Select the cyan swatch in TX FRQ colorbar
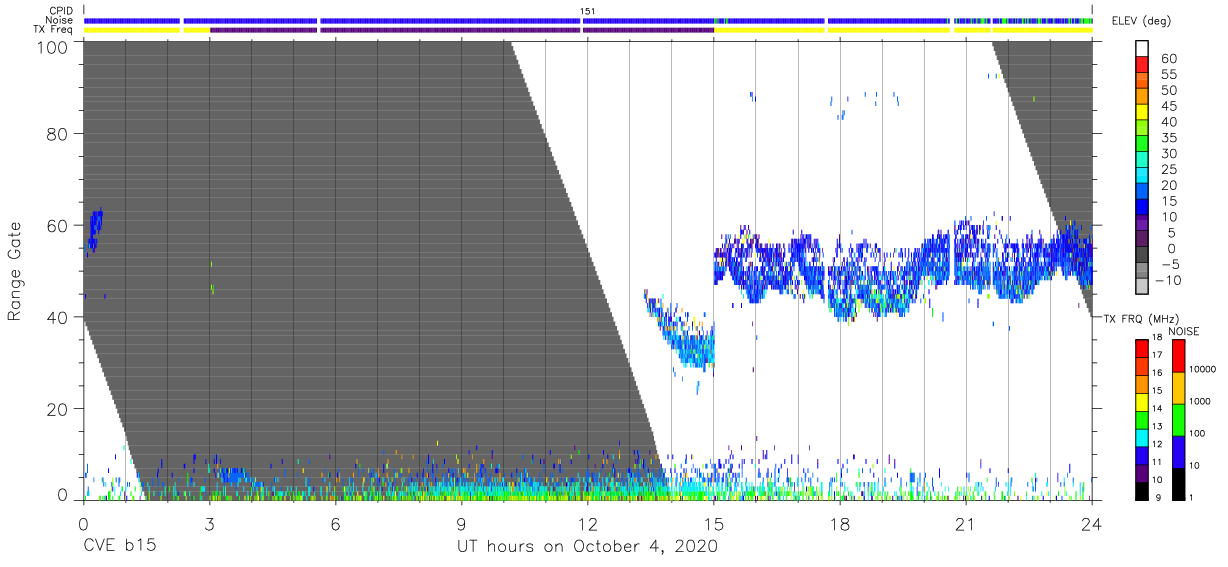 pos(1142,437)
